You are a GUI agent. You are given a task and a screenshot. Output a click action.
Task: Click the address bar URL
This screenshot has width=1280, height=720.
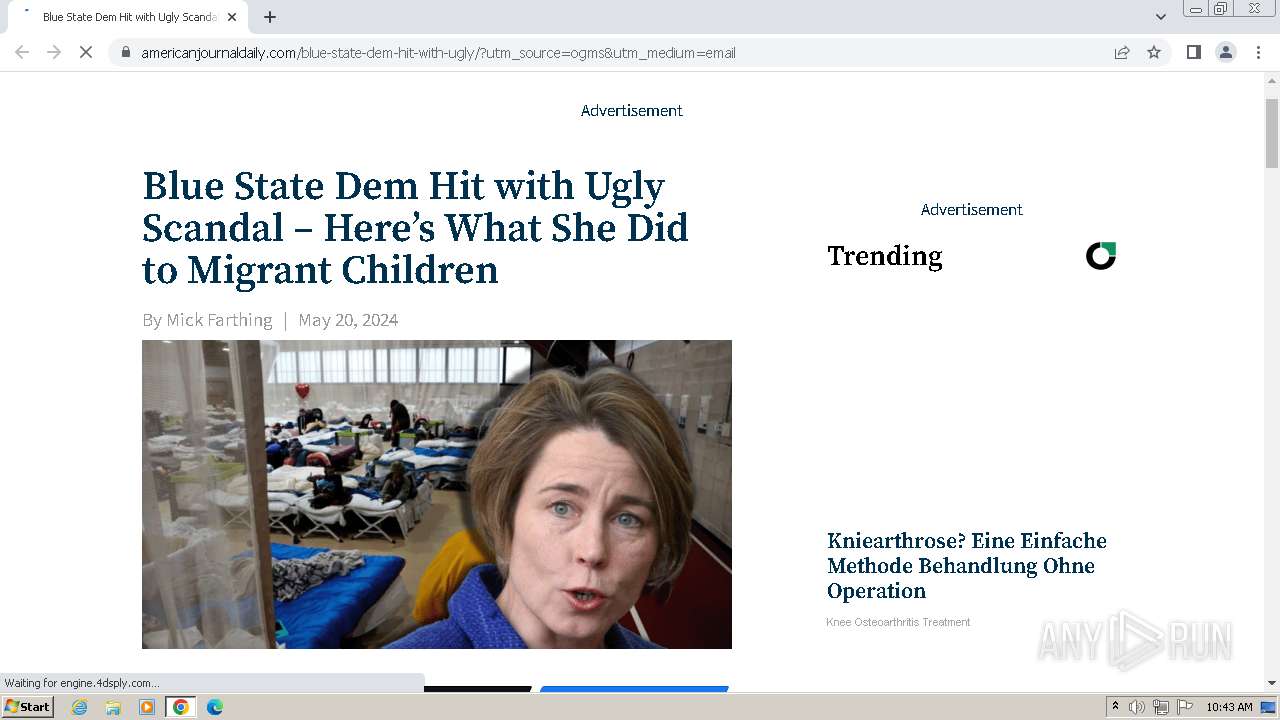click(x=438, y=53)
